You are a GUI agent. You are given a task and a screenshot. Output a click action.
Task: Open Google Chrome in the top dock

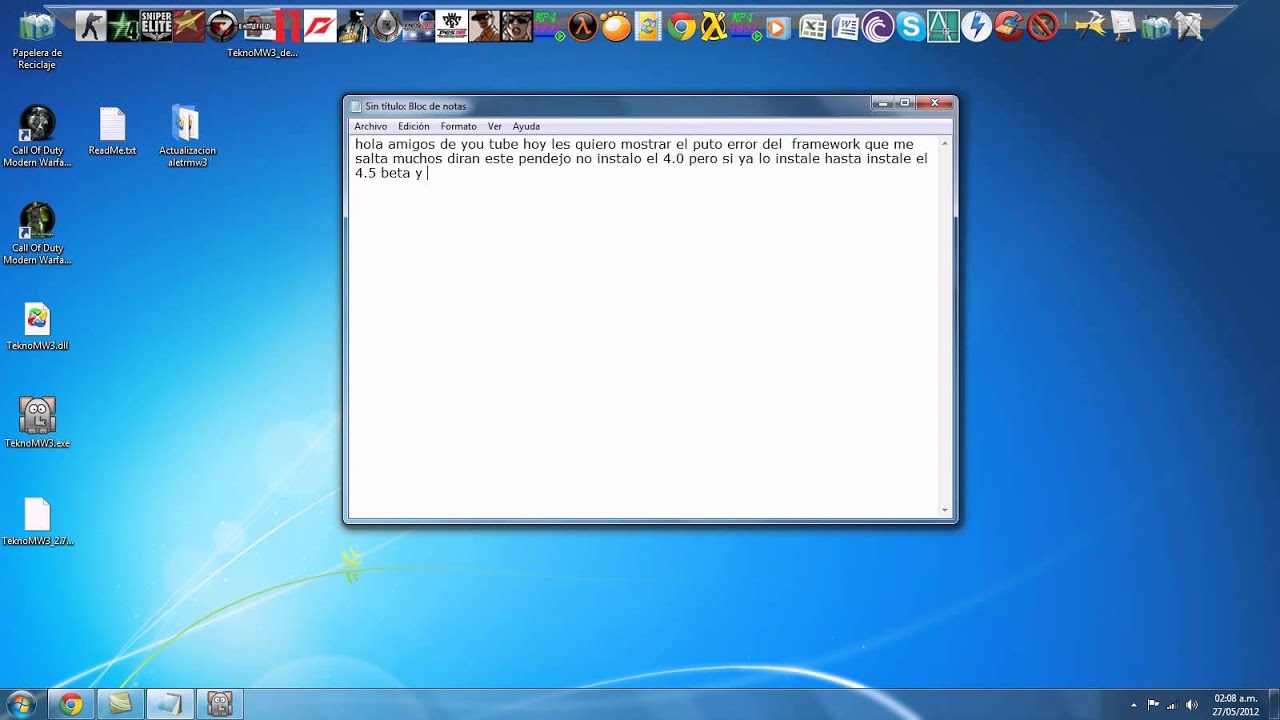[681, 26]
